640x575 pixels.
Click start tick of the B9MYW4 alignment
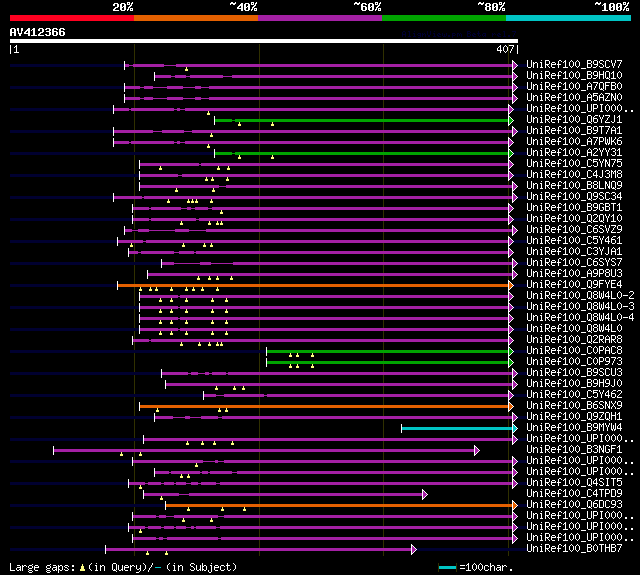(402, 428)
